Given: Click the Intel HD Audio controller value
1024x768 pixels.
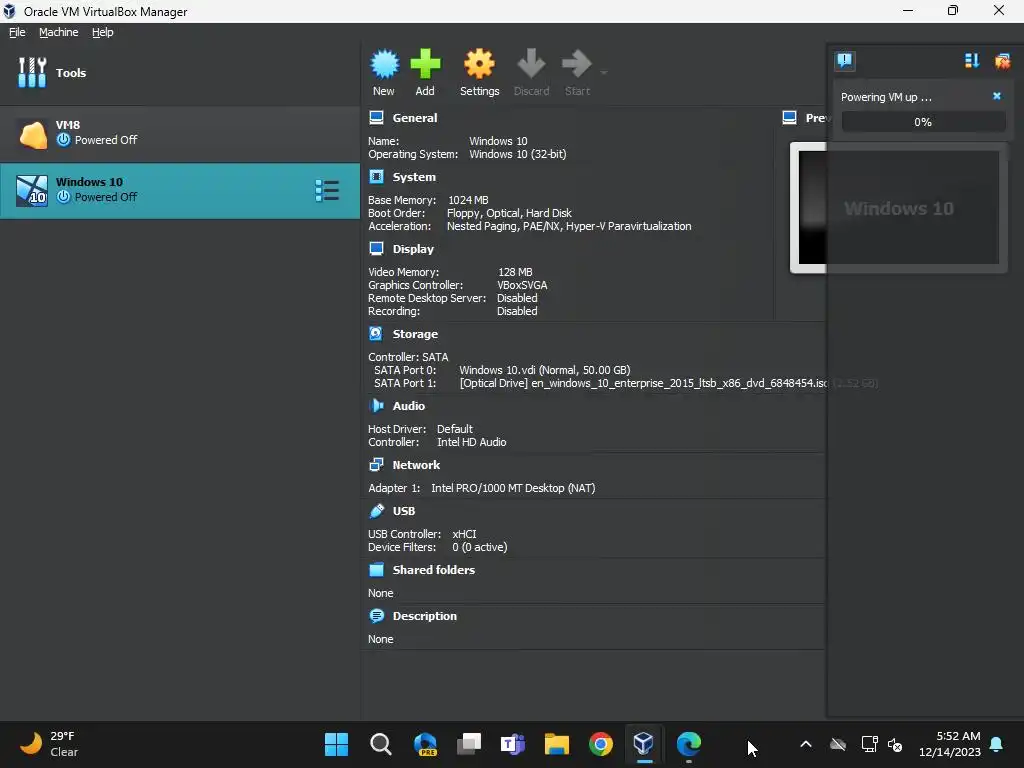Looking at the screenshot, I should [x=472, y=442].
